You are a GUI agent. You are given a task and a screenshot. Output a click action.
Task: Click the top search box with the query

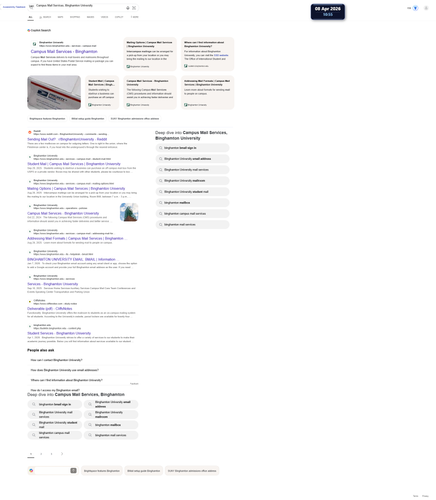(79, 6)
